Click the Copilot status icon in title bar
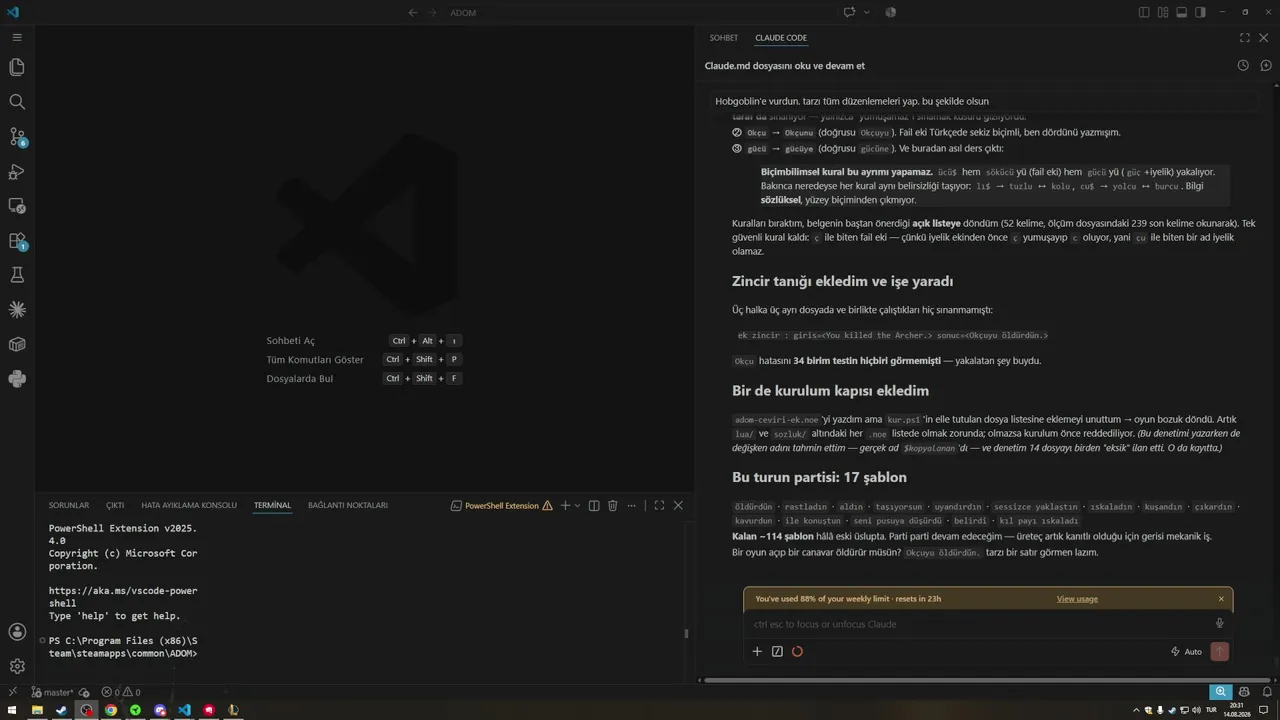Image resolution: width=1280 pixels, height=720 pixels. coord(890,12)
